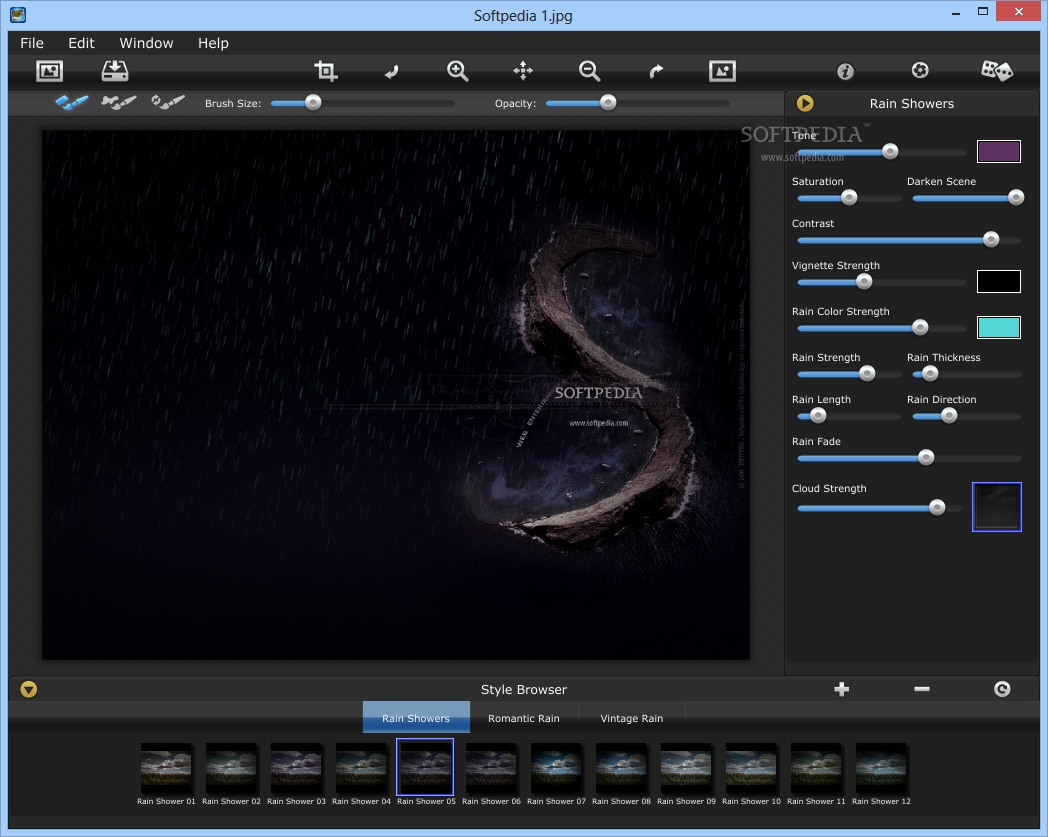Switch to Romantic Rain tab
The width and height of the screenshot is (1048, 837).
[x=524, y=718]
